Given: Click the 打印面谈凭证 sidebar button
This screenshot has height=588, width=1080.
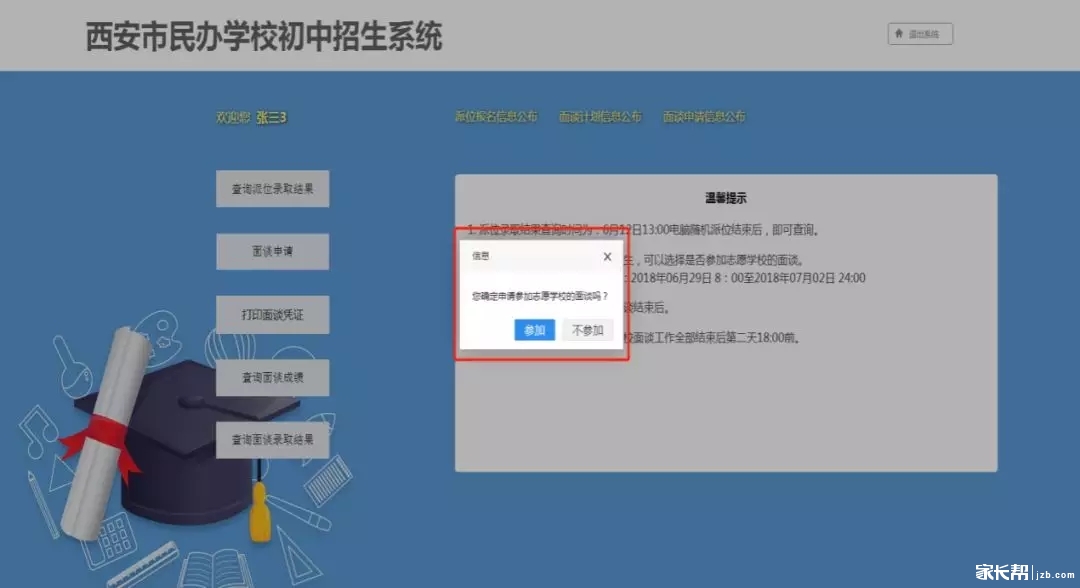Looking at the screenshot, I should (272, 315).
